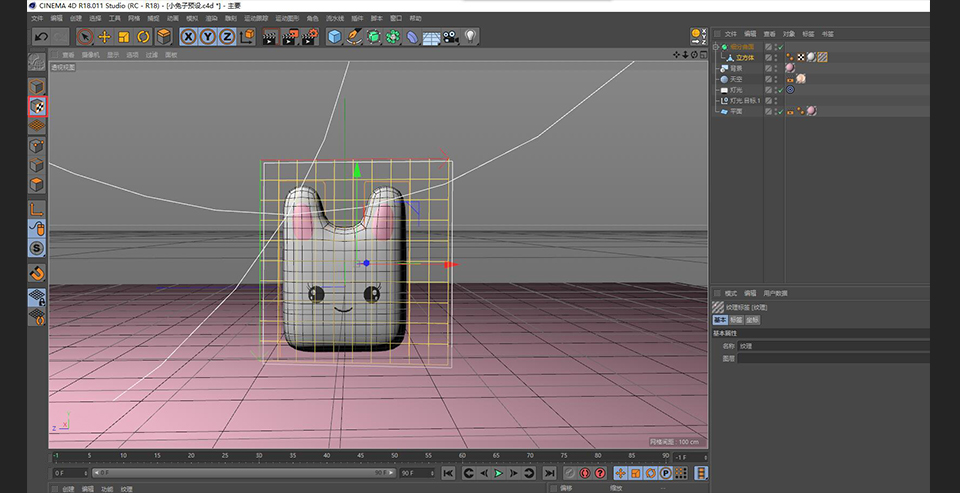Toggle the Y axis lock
The height and width of the screenshot is (493, 960).
(x=208, y=37)
